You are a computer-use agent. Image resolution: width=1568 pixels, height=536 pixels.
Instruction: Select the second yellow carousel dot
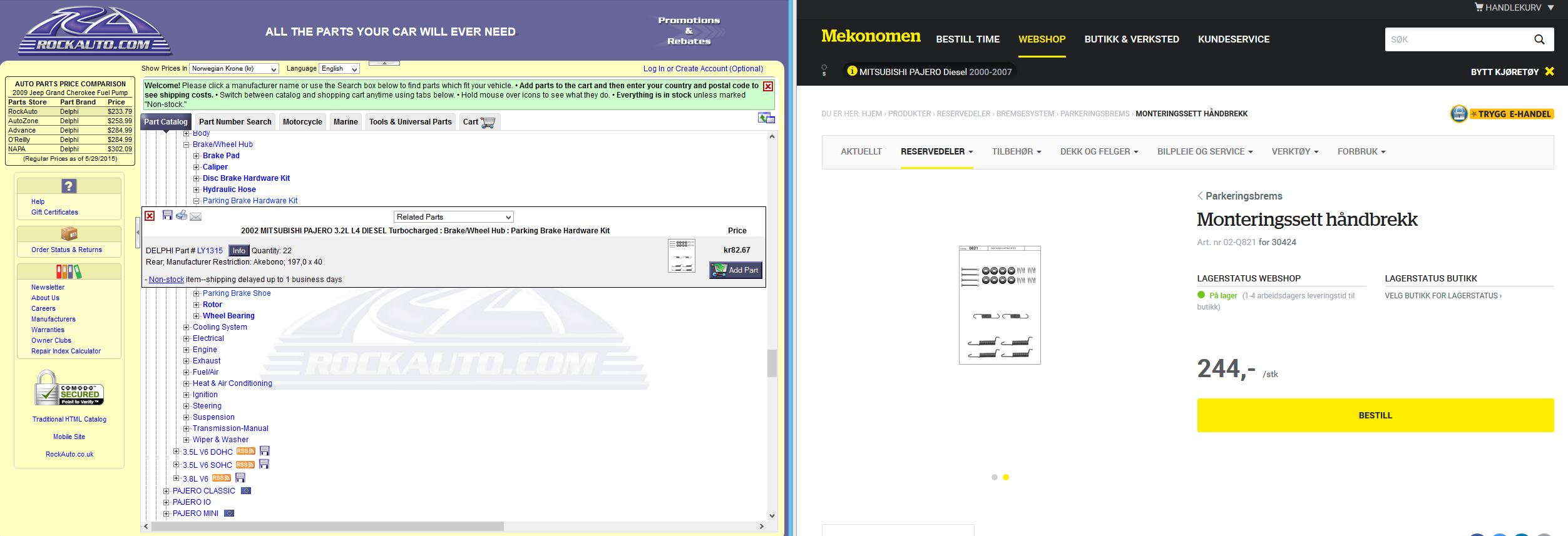point(1006,477)
